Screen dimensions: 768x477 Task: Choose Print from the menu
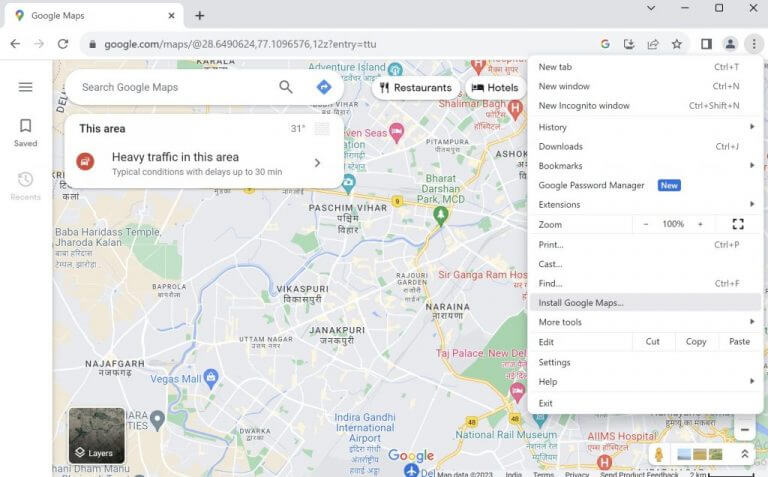[x=645, y=244]
